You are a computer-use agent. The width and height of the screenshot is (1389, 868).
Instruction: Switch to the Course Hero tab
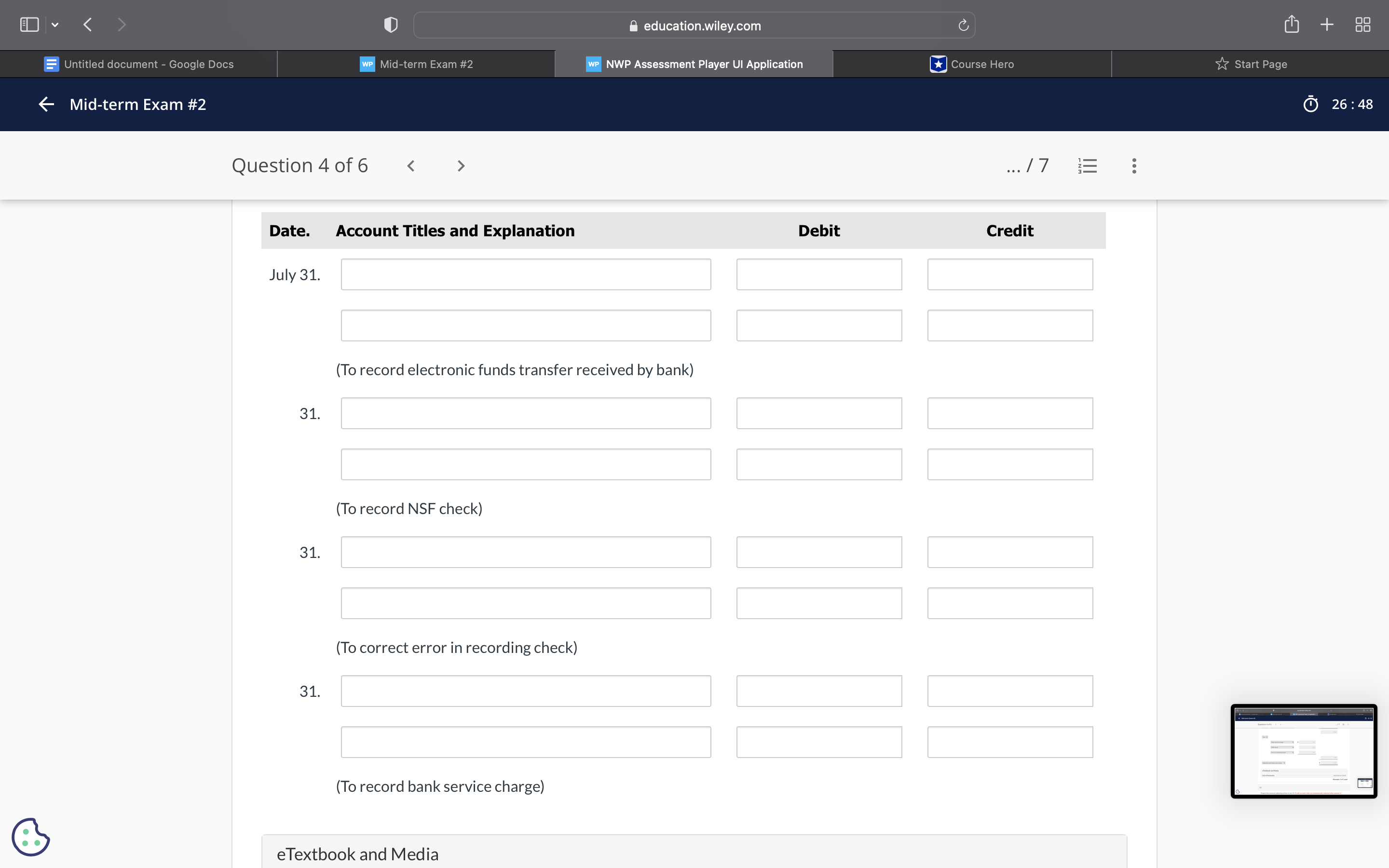tap(972, 64)
